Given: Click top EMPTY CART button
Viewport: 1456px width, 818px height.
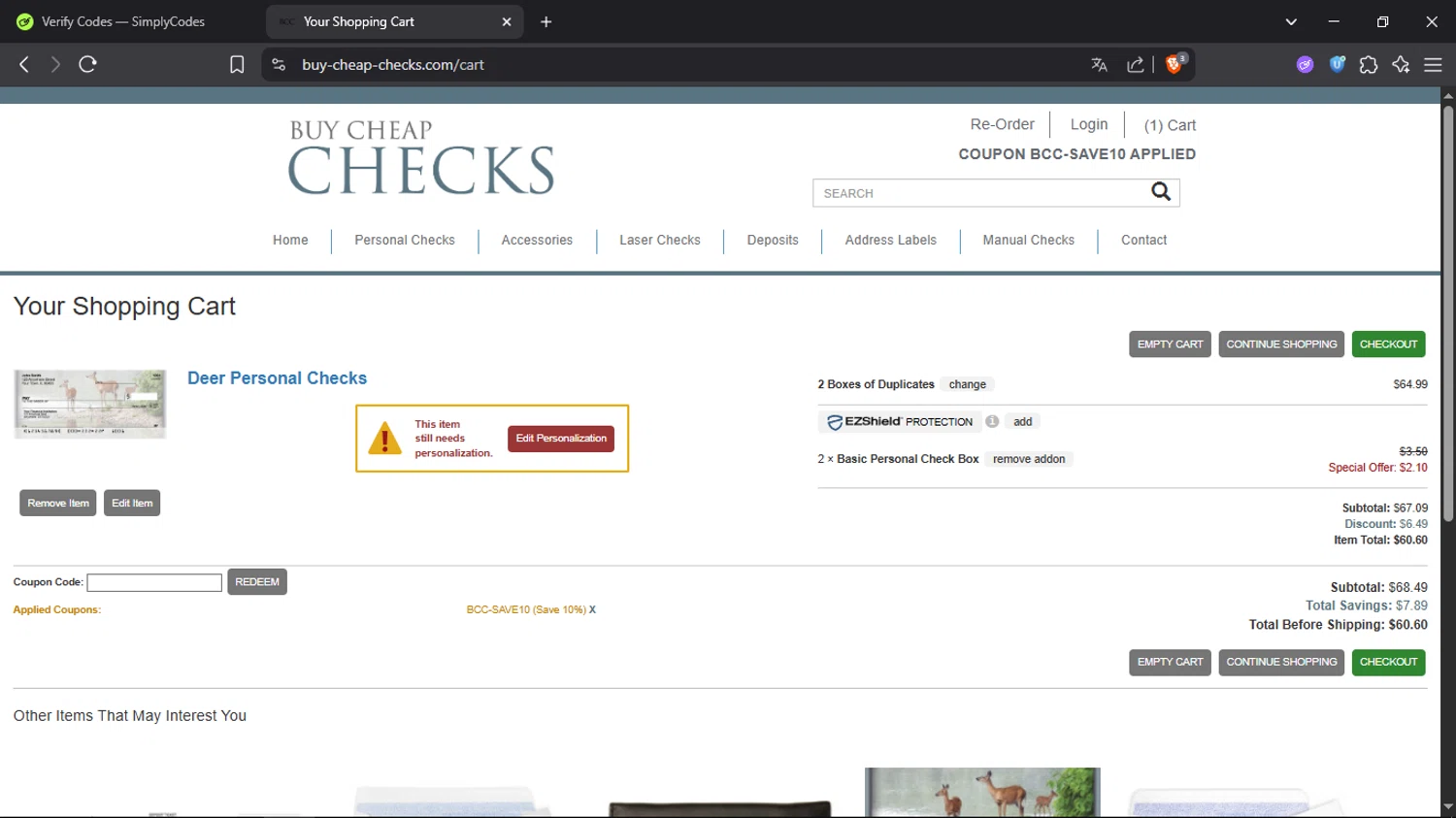Looking at the screenshot, I should 1170,344.
